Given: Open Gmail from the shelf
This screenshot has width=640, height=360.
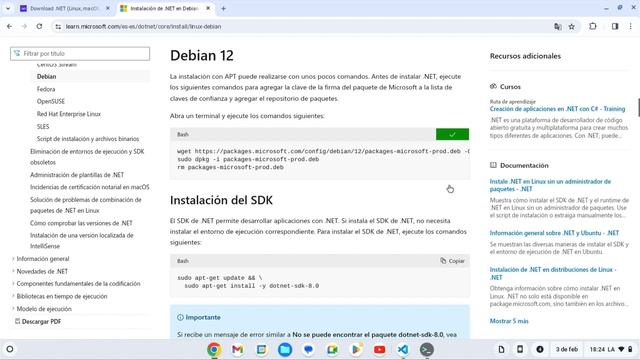Looking at the screenshot, I should point(238,349).
